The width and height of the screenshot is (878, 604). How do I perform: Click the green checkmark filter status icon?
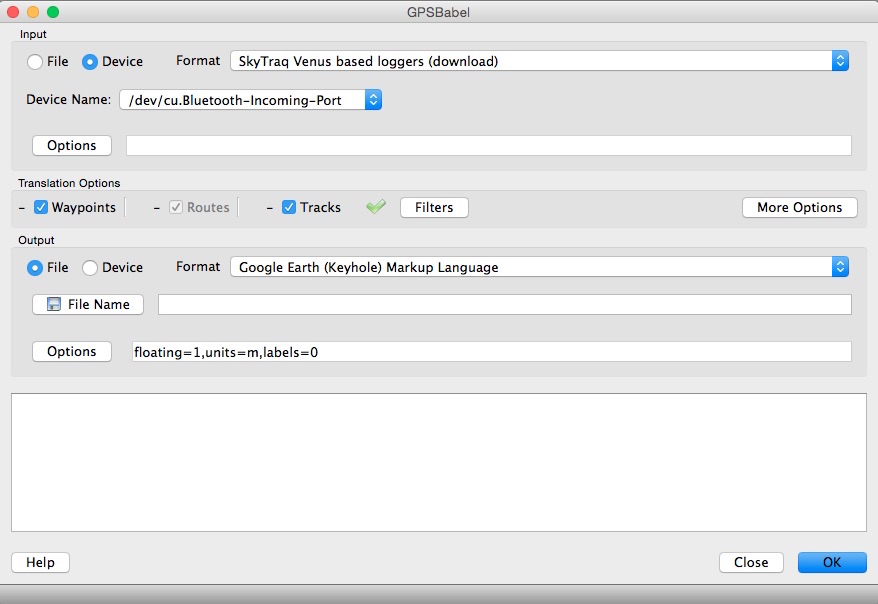point(376,207)
